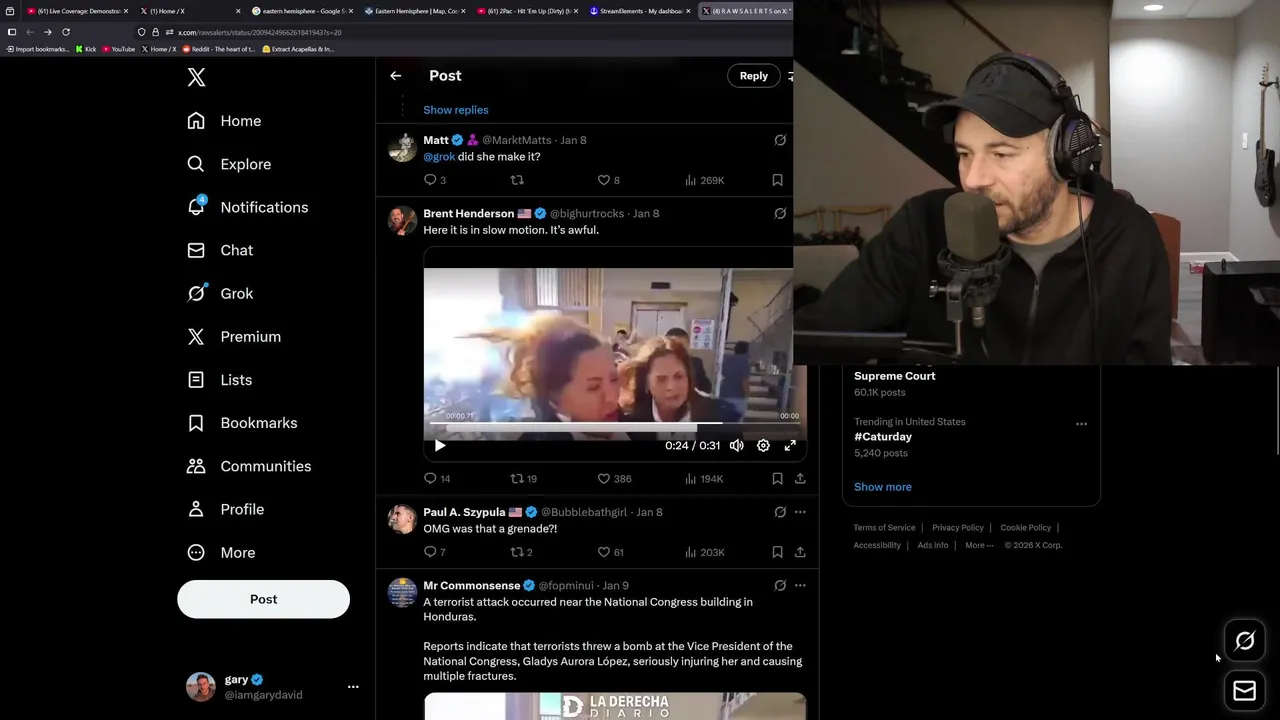
Task: Like Brent Henderson's post with 386 likes
Action: 614,479
